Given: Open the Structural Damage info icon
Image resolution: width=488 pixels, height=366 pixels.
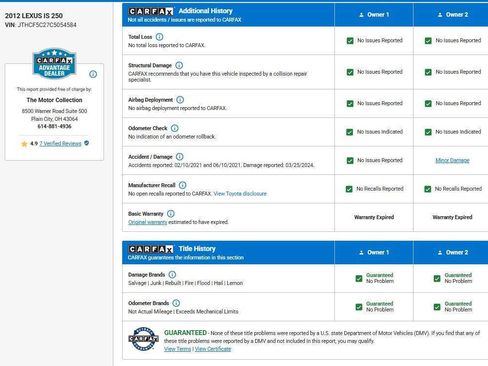Looking at the screenshot, I should 179,65.
